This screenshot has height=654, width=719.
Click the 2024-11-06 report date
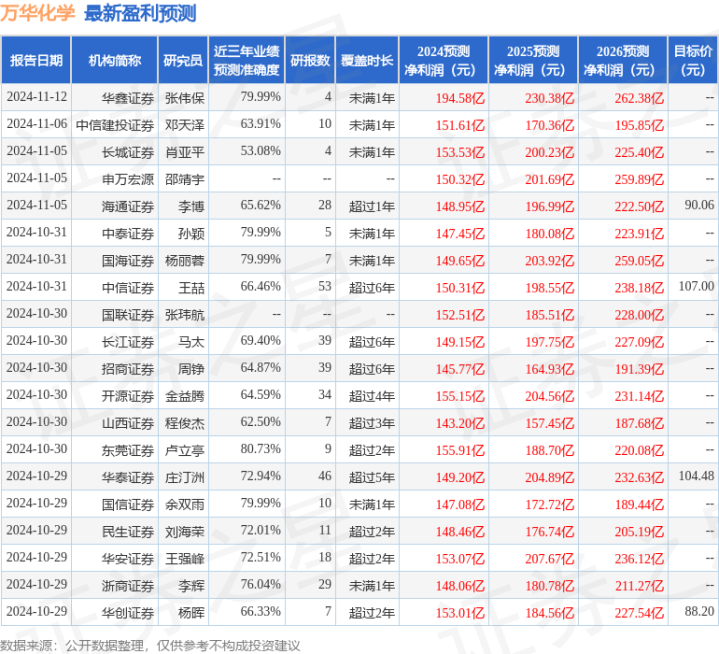[x=37, y=124]
